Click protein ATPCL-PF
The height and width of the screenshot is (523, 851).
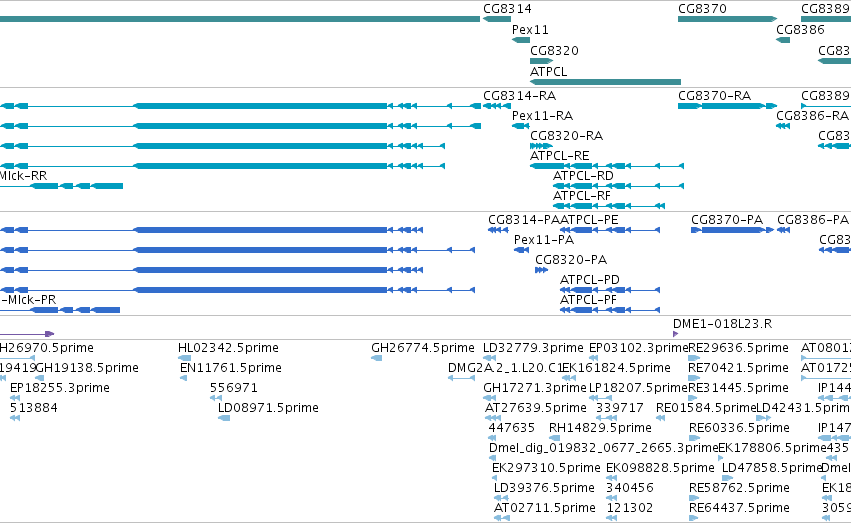click(x=588, y=301)
